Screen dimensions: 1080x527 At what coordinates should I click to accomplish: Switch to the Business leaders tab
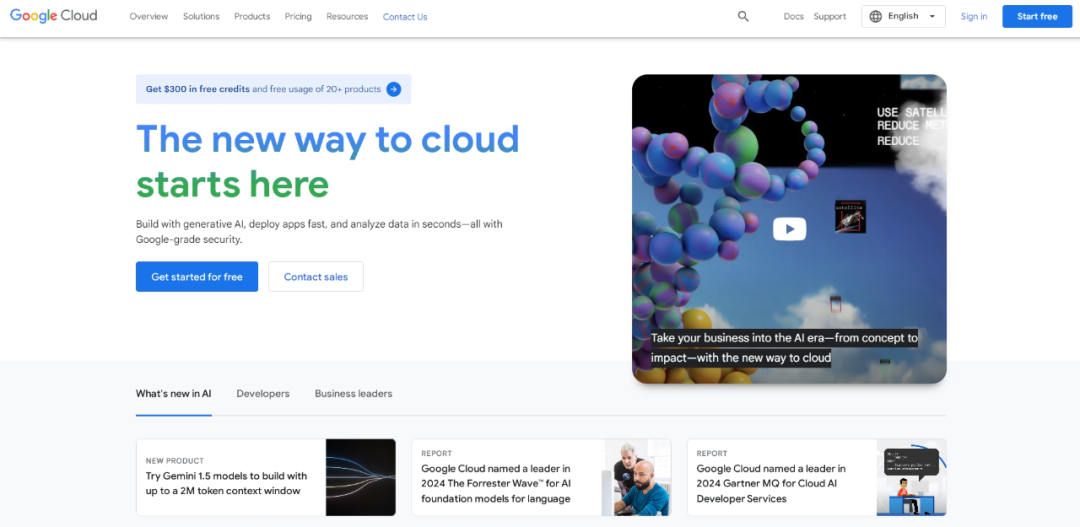point(353,394)
